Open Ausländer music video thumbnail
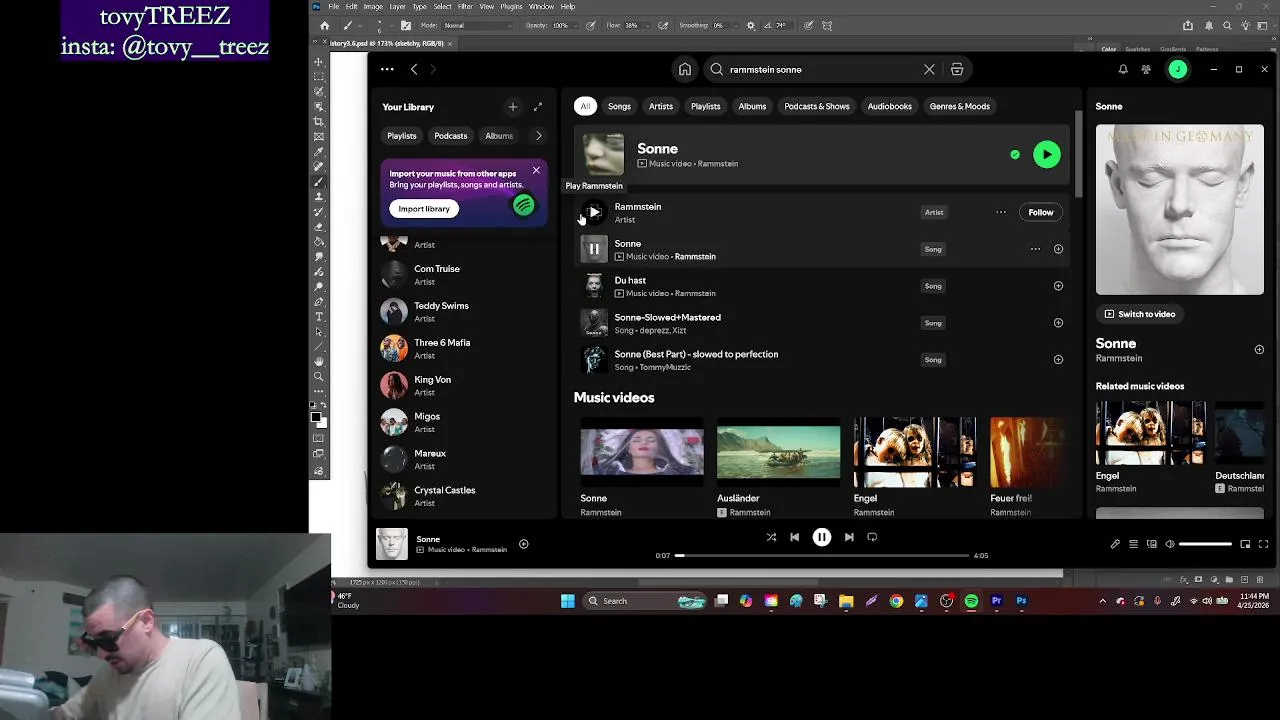 (778, 452)
